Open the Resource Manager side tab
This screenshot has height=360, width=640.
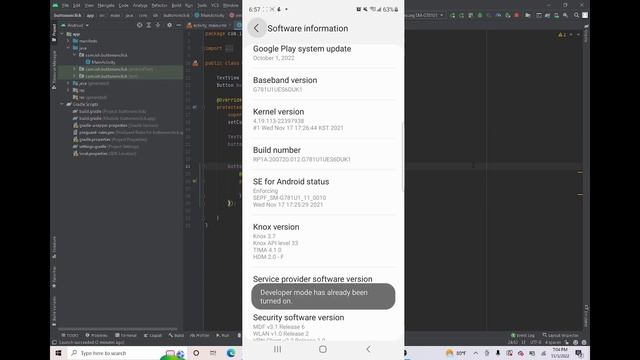coord(54,69)
